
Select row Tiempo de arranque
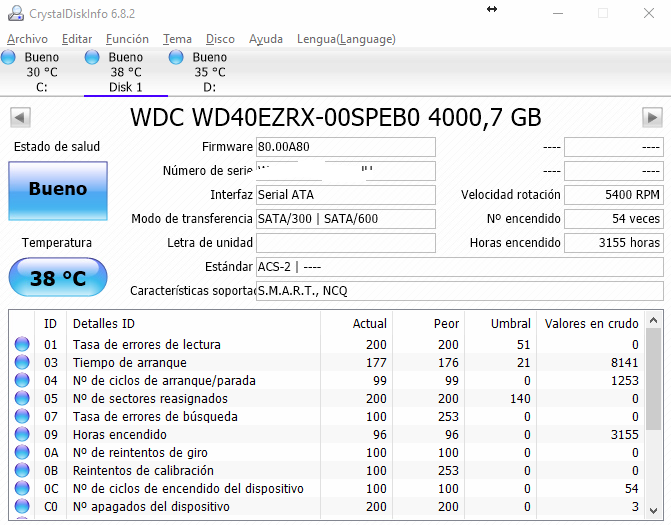[x=327, y=362]
